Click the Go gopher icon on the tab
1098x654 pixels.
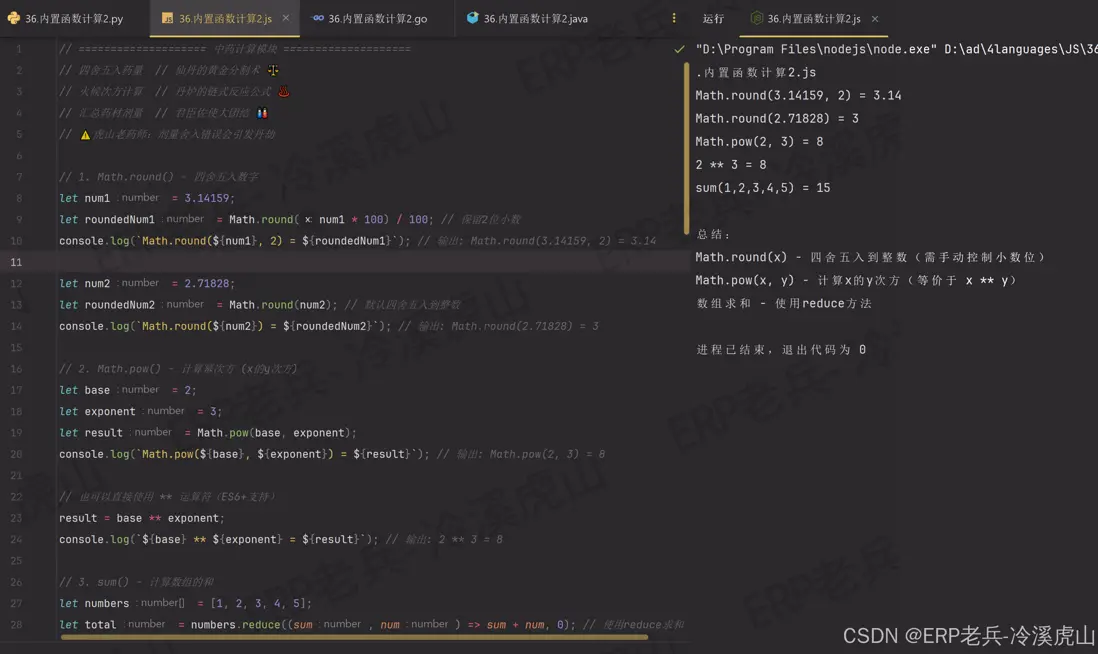pyautogui.click(x=318, y=18)
